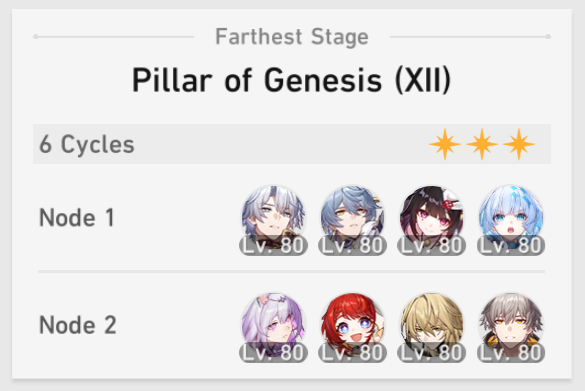Click the Farthest Stage heading

click(292, 37)
